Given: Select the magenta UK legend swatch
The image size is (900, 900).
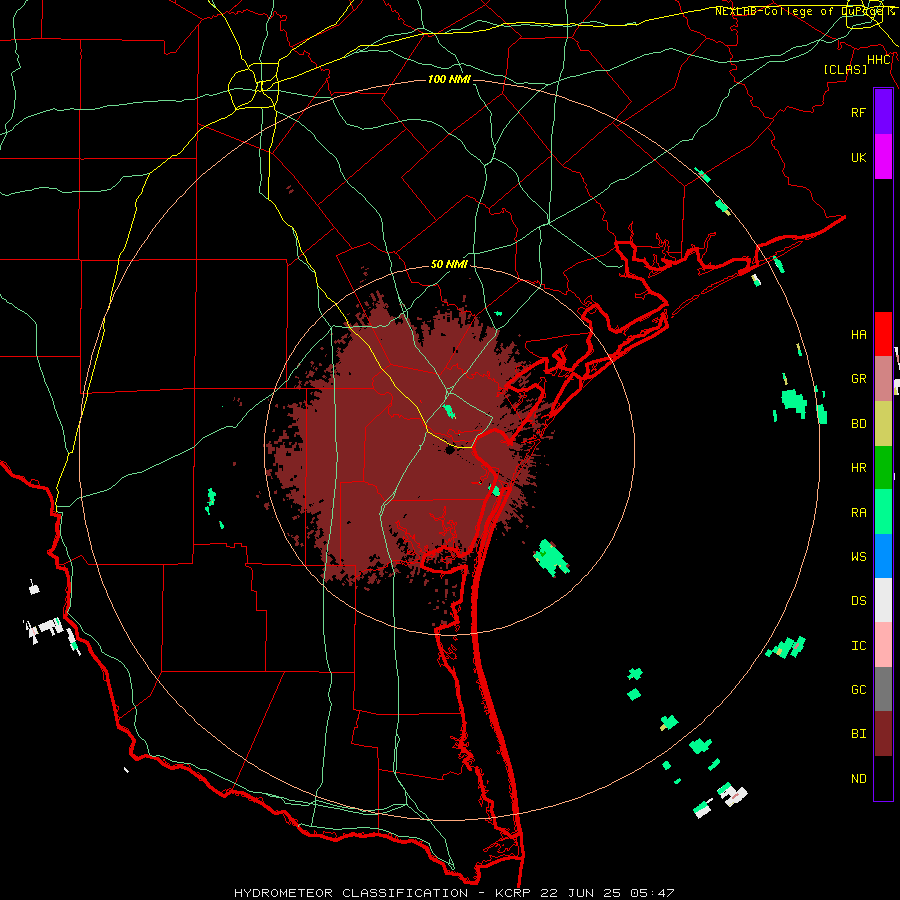Looking at the screenshot, I should tap(883, 157).
